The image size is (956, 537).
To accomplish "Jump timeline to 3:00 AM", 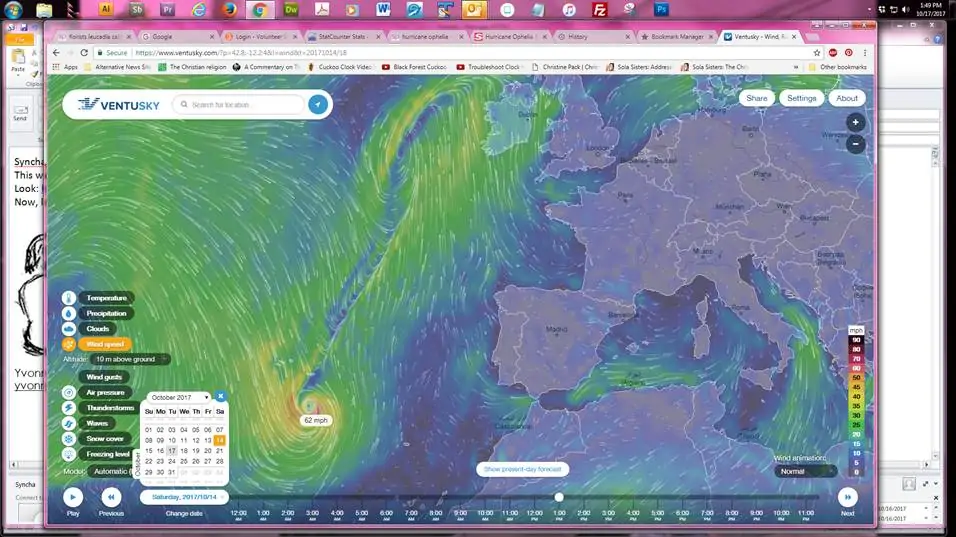I will click(x=312, y=515).
